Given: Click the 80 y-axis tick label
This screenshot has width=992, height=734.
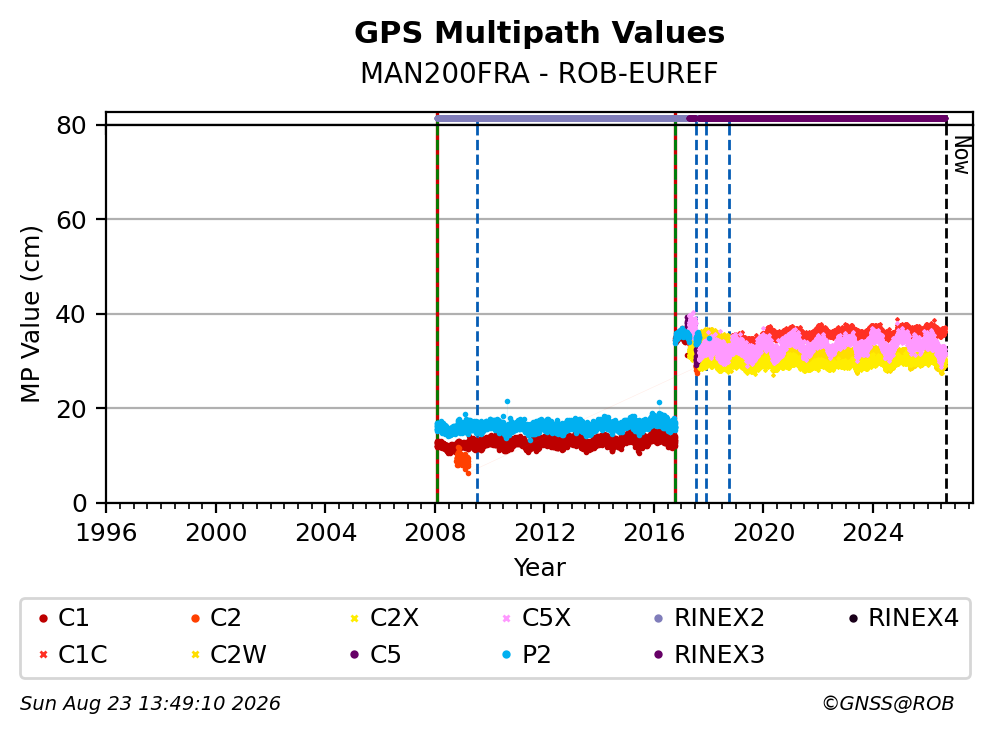Looking at the screenshot, I should click(x=71, y=125).
